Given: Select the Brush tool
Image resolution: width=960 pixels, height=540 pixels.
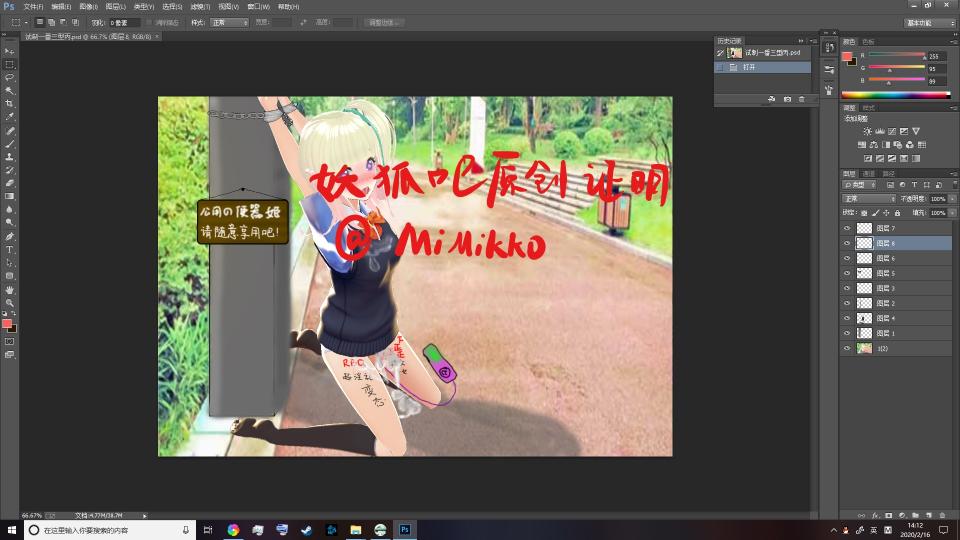Looking at the screenshot, I should click(9, 144).
